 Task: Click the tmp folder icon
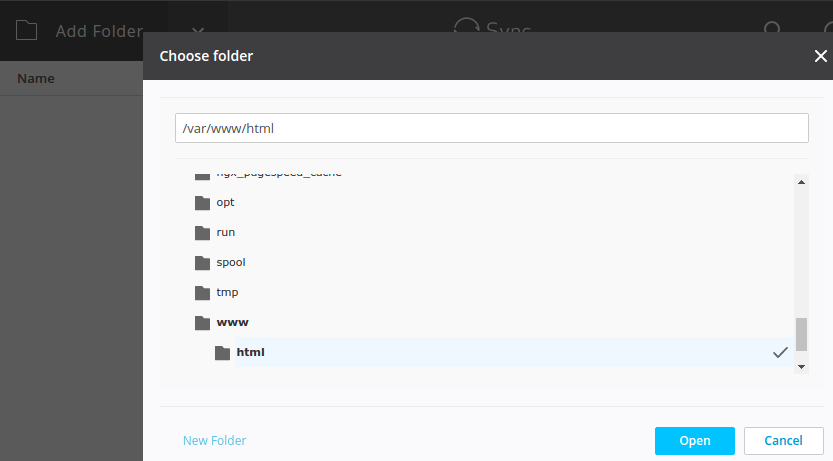point(202,293)
